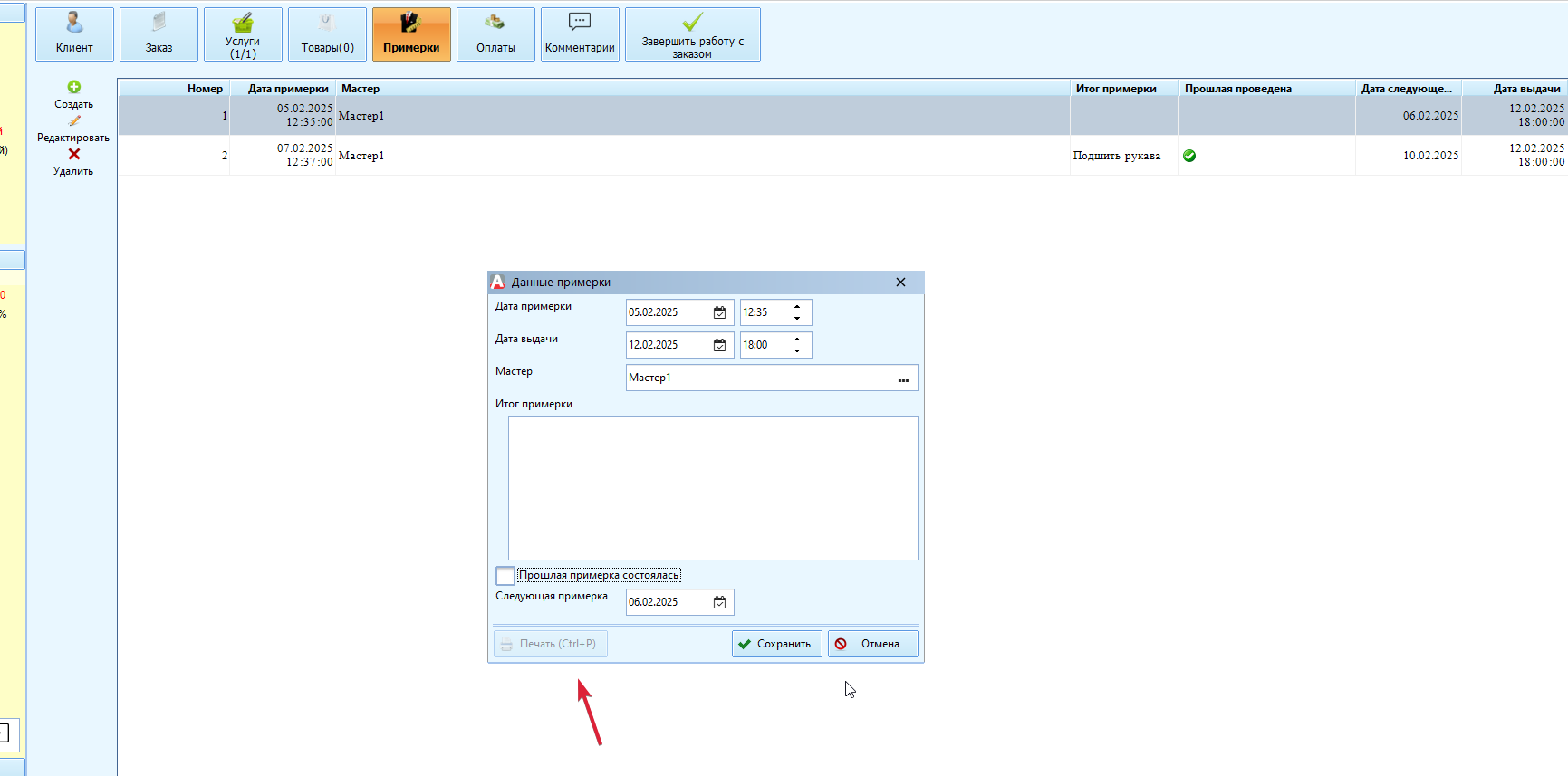Switch to the Оплаты section
1568x776 pixels.
(495, 34)
